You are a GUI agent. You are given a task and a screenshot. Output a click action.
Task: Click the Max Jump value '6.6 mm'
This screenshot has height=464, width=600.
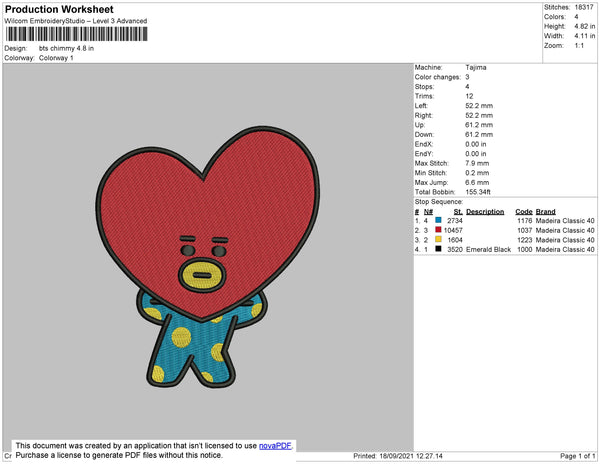(x=477, y=182)
